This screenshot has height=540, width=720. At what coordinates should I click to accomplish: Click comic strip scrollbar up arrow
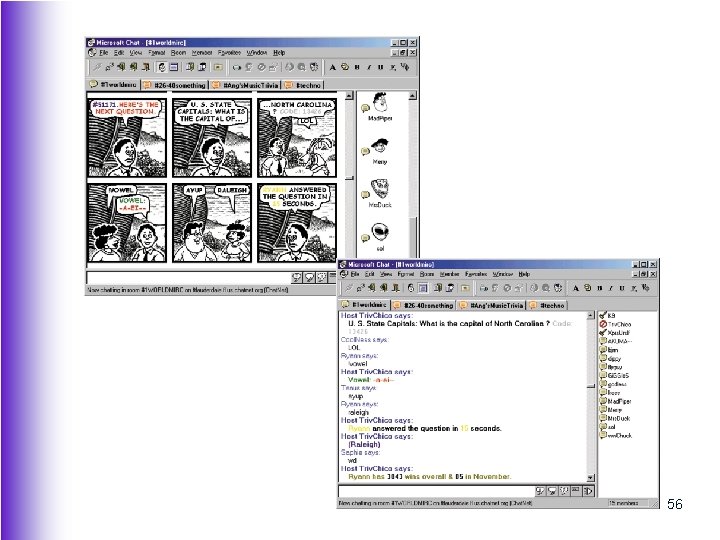349,96
